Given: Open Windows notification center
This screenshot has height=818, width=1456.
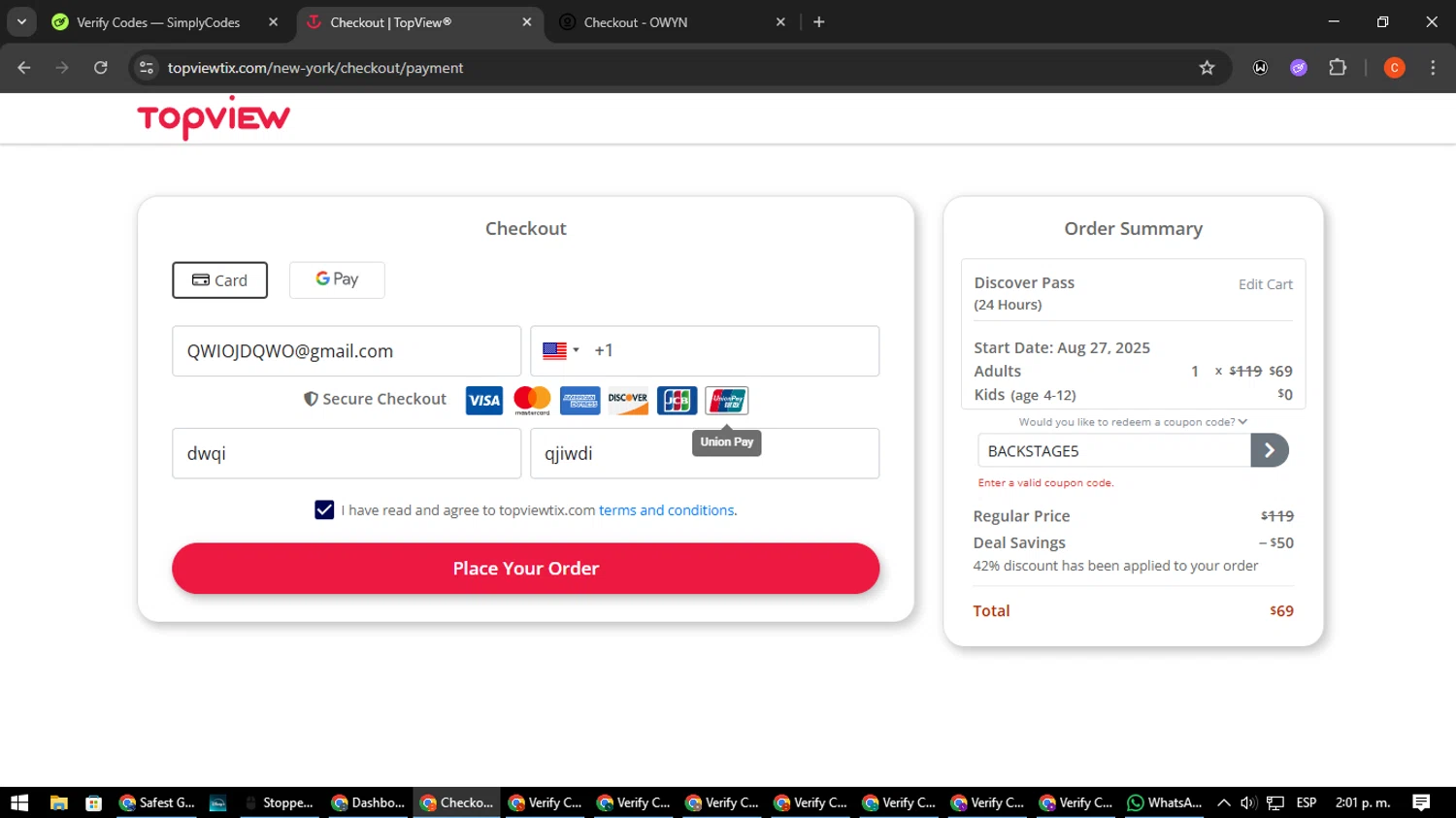Looking at the screenshot, I should click(x=1421, y=802).
